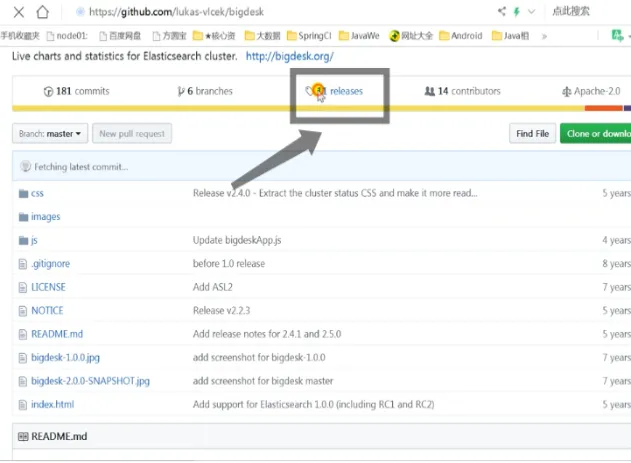This screenshot has width=631, height=463.
Task: Open the bigdesk-2.0.0-SNAPSHOT.jpg file
Action: [x=90, y=381]
